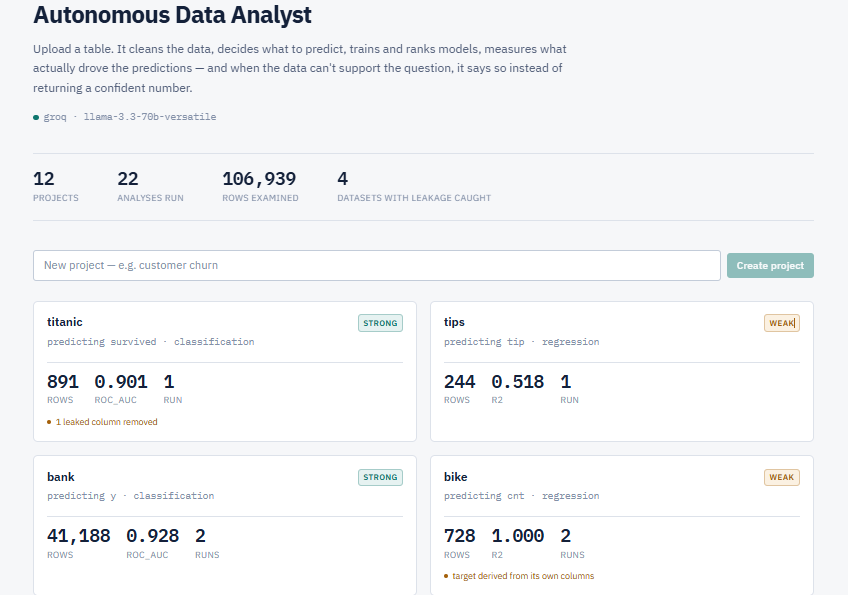Open the tips project card
This screenshot has height=595, width=848.
tap(621, 372)
